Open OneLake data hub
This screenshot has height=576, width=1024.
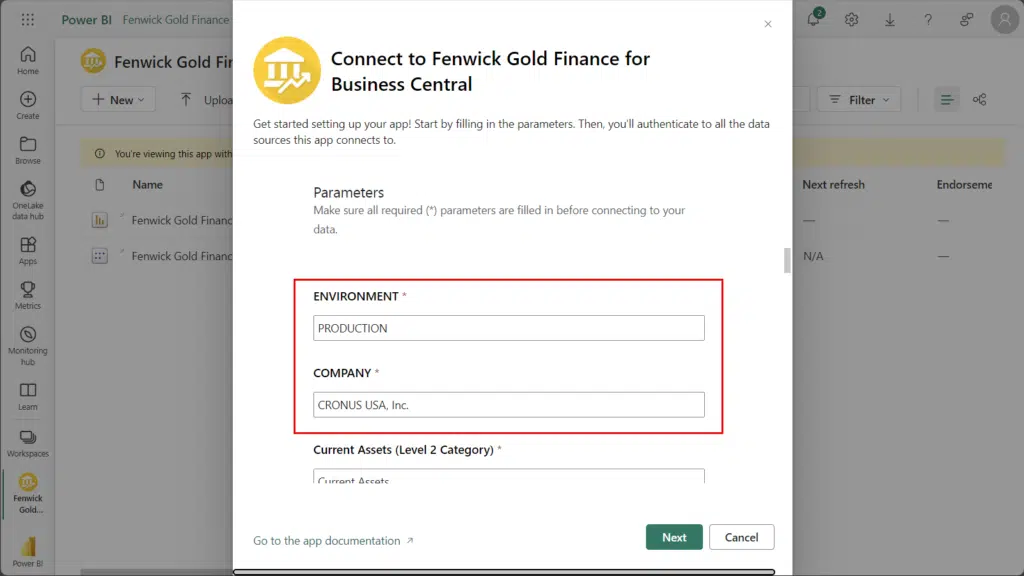pos(27,200)
